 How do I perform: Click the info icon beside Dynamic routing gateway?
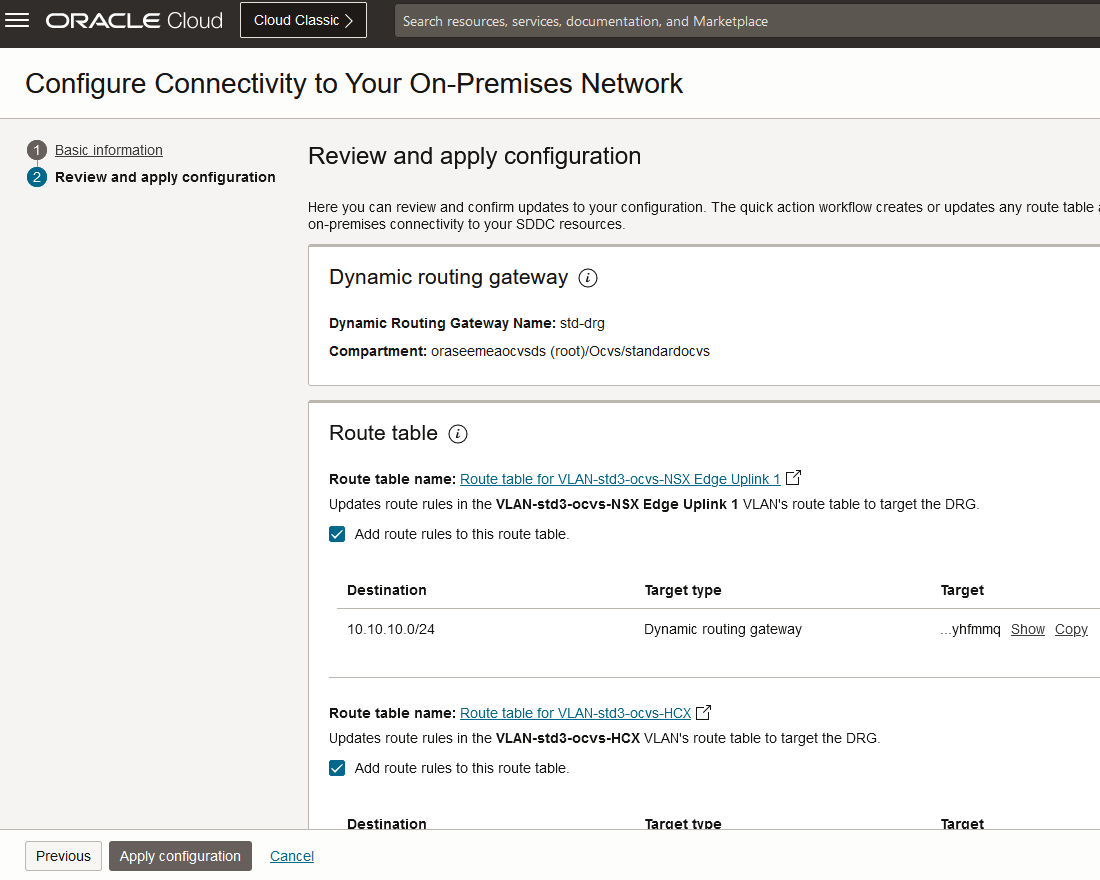click(589, 278)
